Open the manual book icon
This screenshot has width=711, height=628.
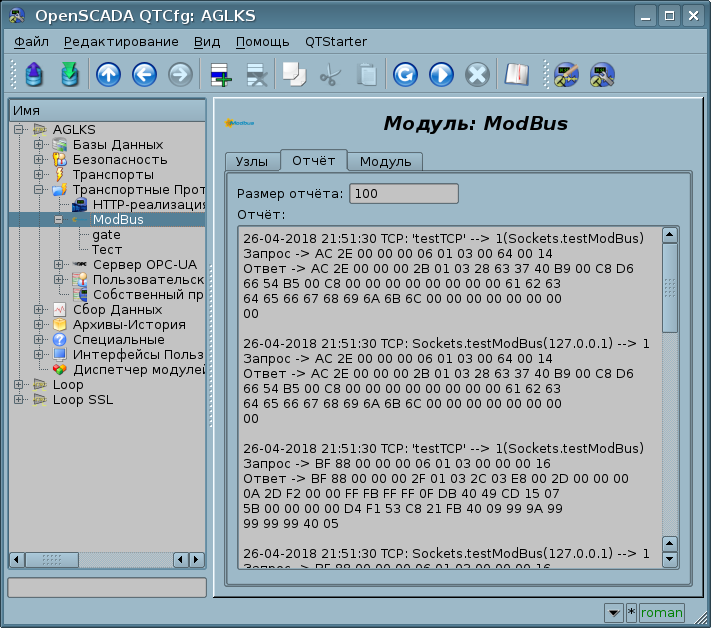(515, 75)
